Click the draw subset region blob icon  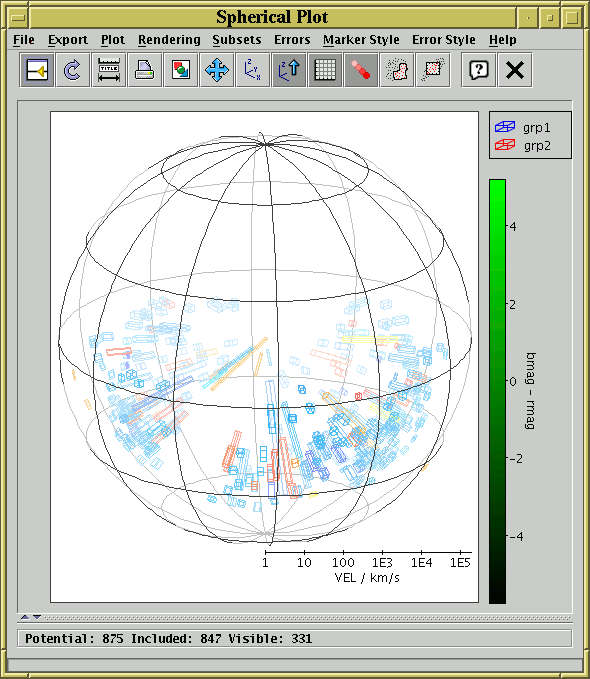coord(396,70)
